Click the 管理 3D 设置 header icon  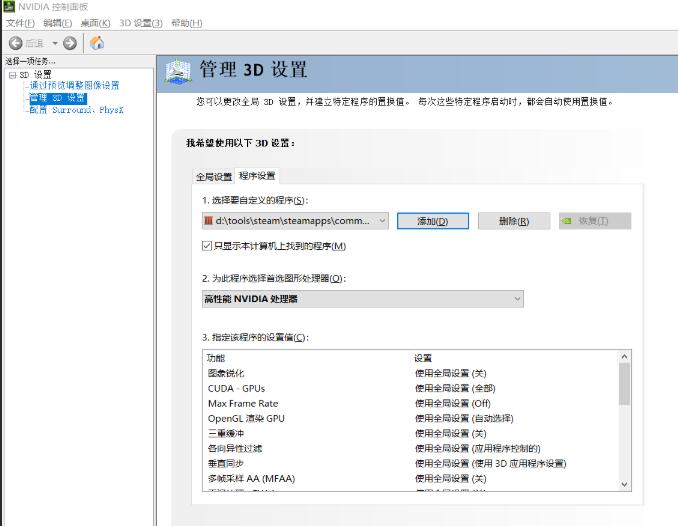pyautogui.click(x=177, y=70)
